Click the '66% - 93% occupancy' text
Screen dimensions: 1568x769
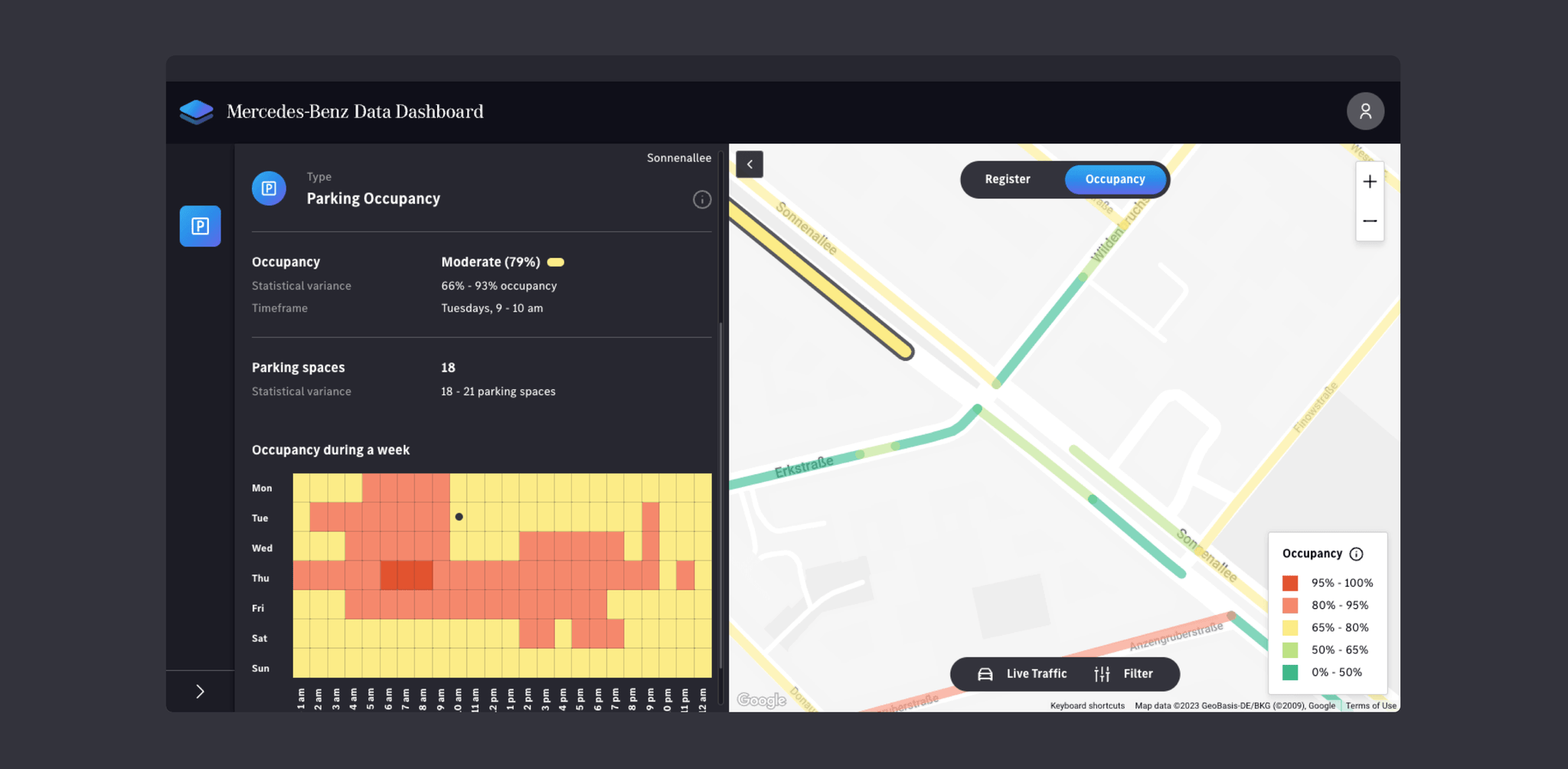499,286
